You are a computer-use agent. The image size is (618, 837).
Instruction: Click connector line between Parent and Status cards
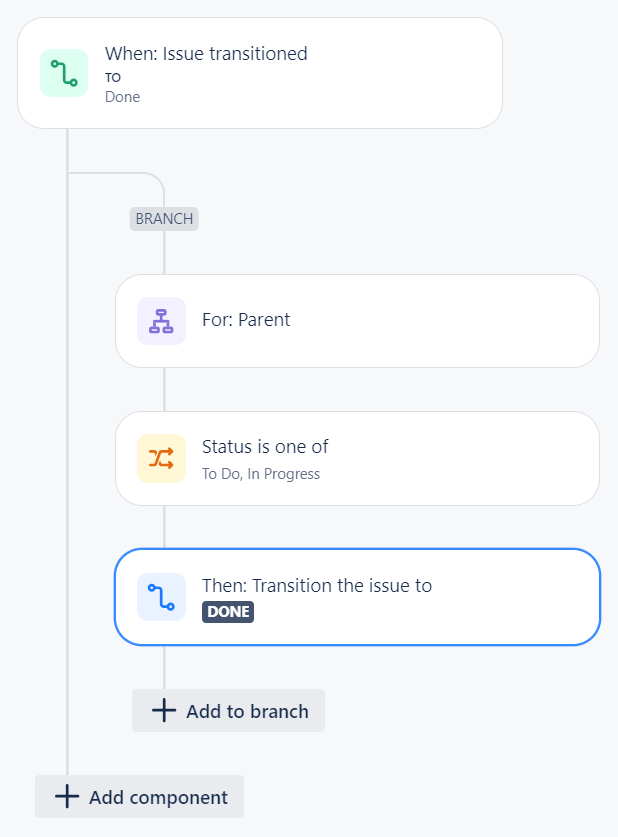(x=165, y=389)
